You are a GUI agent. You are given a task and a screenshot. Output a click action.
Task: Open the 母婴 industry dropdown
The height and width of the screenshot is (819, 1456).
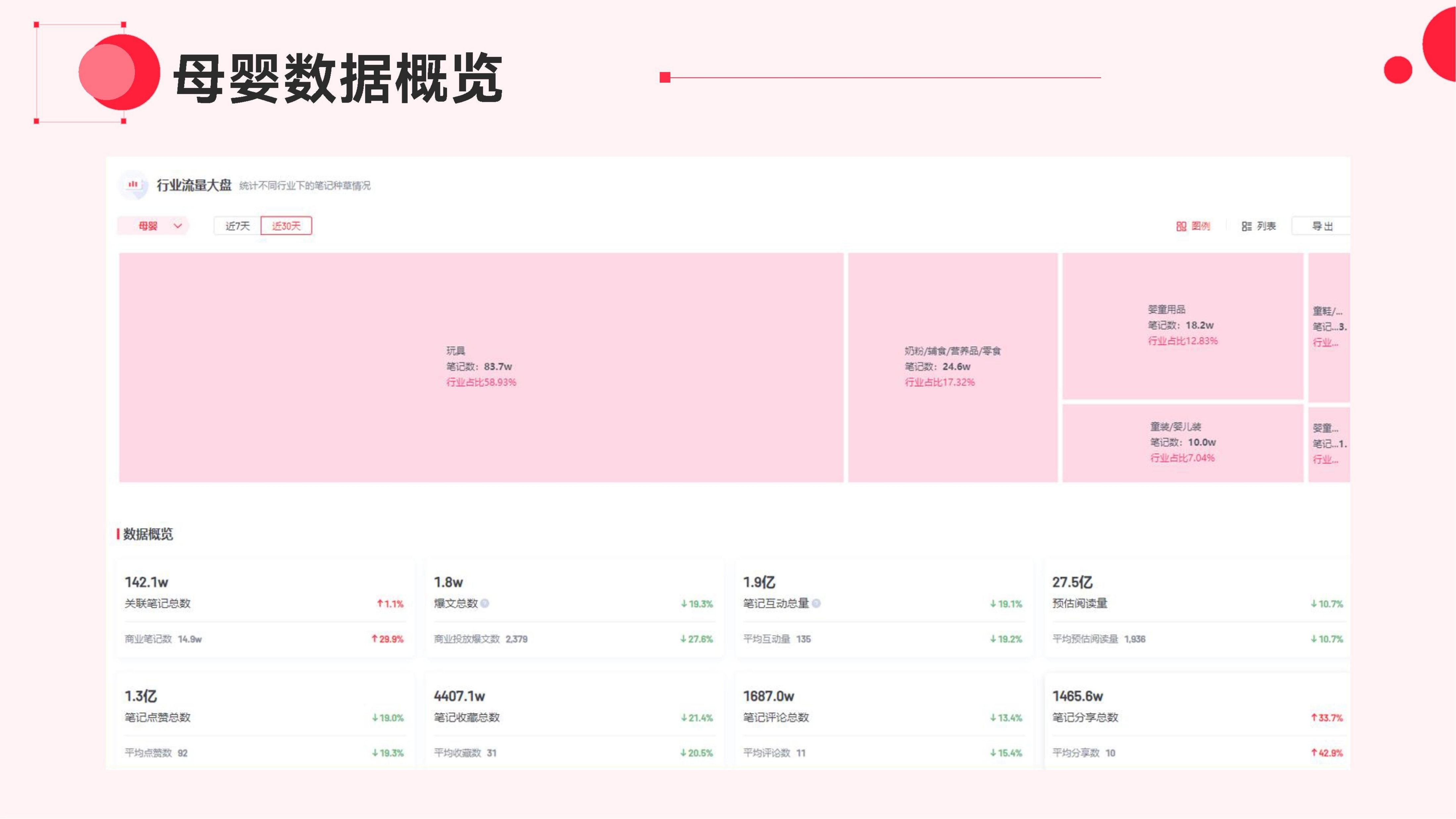click(148, 226)
